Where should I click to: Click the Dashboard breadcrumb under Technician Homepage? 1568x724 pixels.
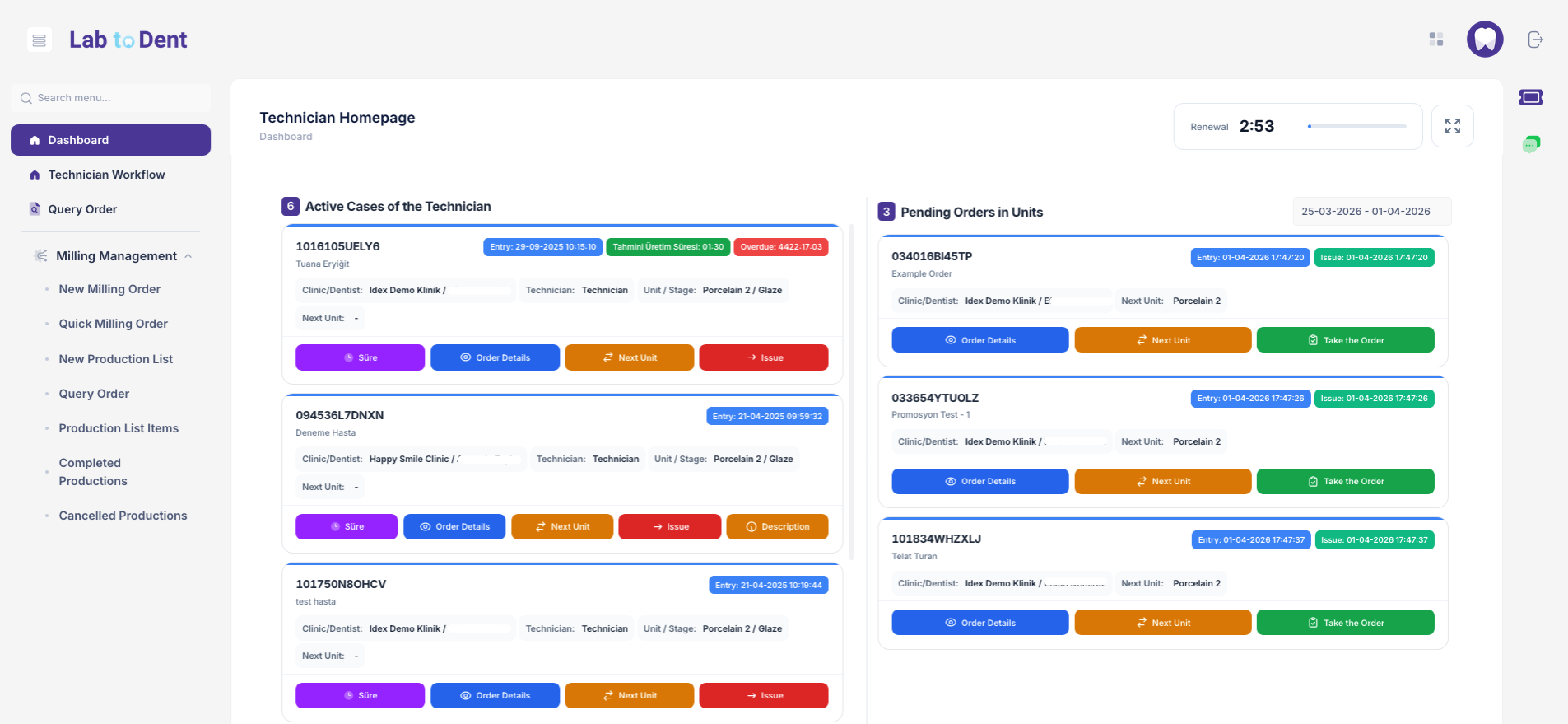286,137
